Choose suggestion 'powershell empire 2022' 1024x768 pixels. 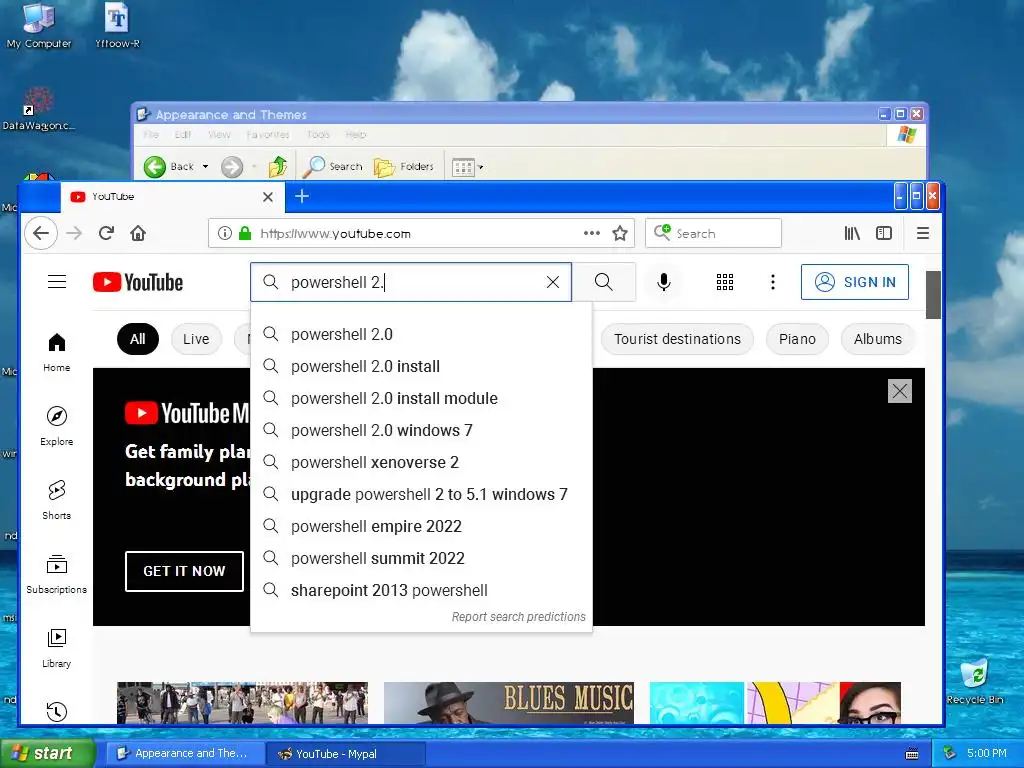click(421, 526)
